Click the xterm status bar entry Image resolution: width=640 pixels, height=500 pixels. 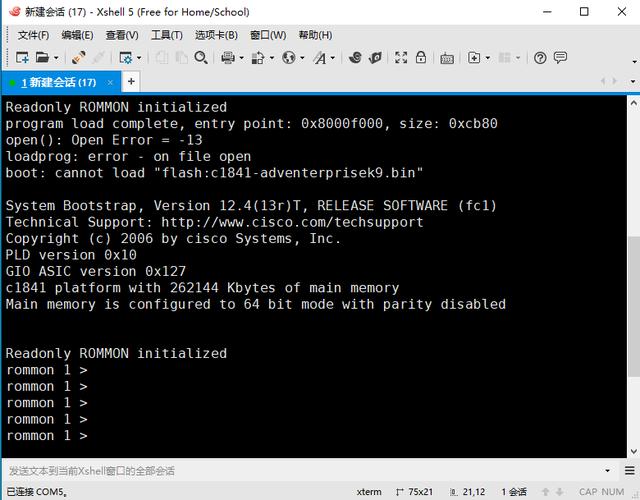click(x=369, y=492)
